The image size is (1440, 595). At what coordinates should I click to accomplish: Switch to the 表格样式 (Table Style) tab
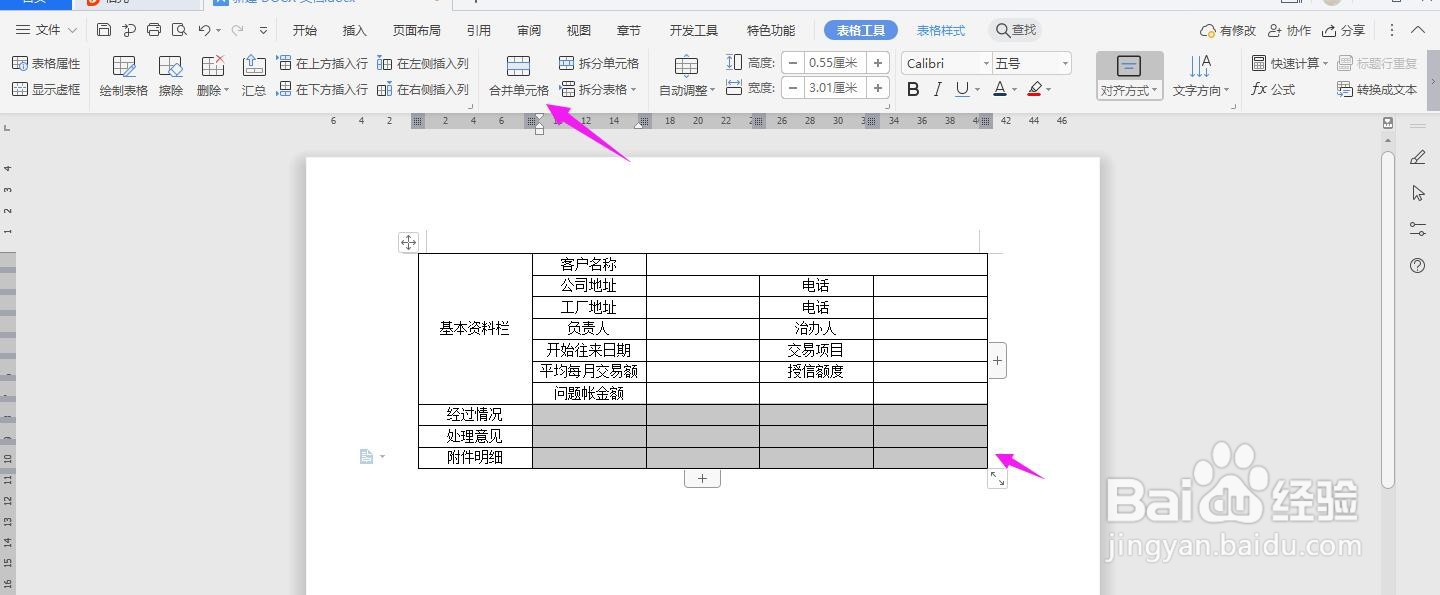pyautogui.click(x=939, y=30)
